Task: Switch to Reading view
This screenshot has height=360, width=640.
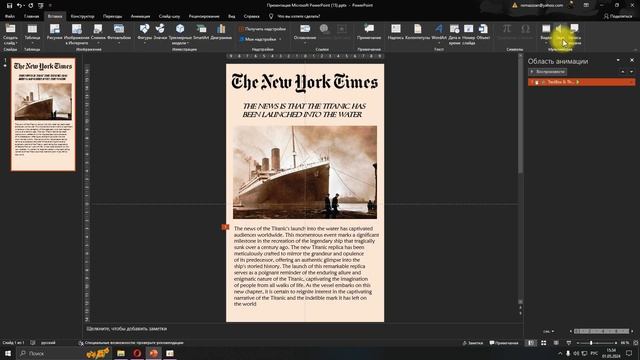Action: click(x=556, y=343)
